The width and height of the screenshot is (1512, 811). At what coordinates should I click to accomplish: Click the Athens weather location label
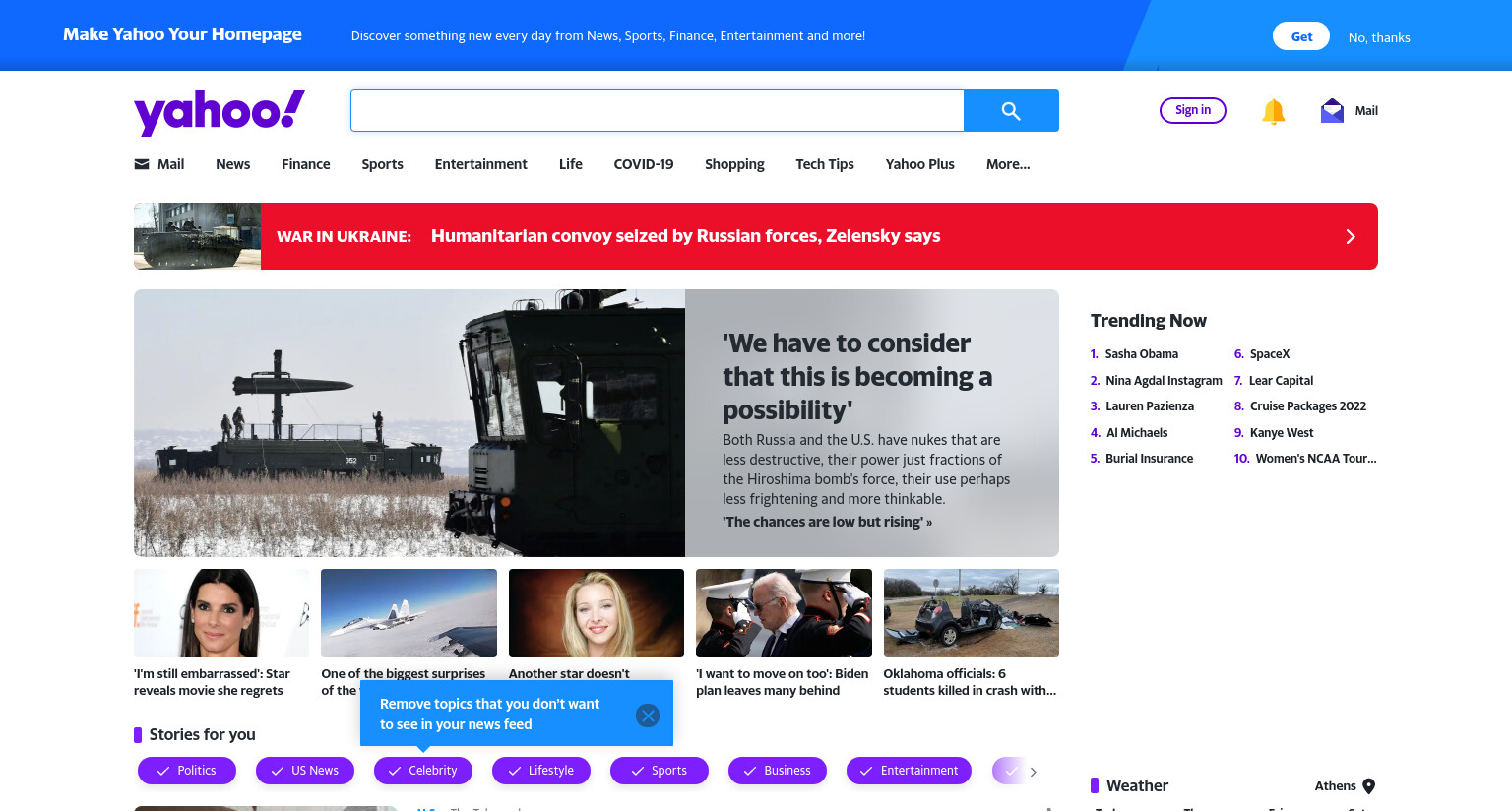[x=1335, y=785]
